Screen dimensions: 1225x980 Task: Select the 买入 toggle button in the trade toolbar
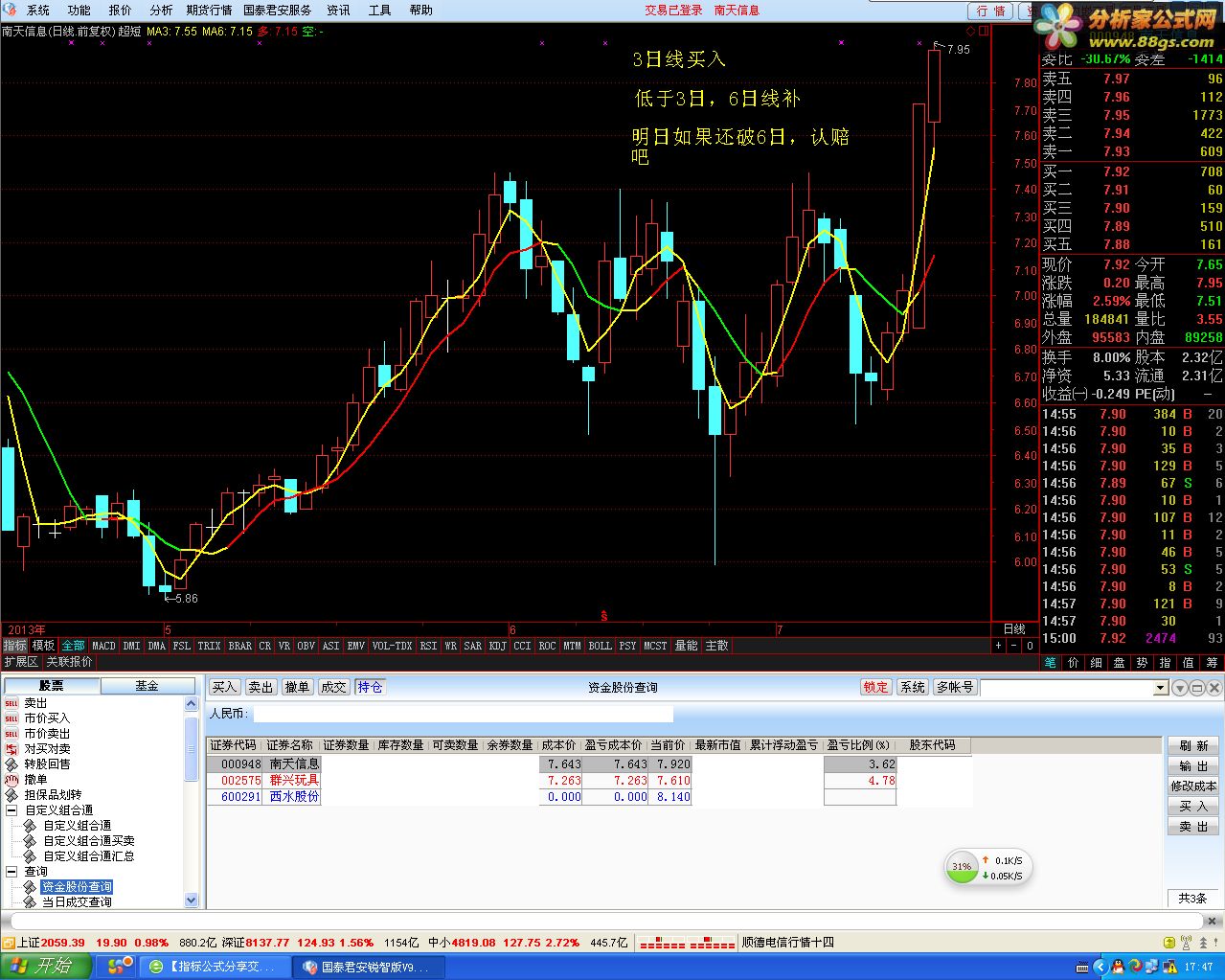(x=224, y=687)
